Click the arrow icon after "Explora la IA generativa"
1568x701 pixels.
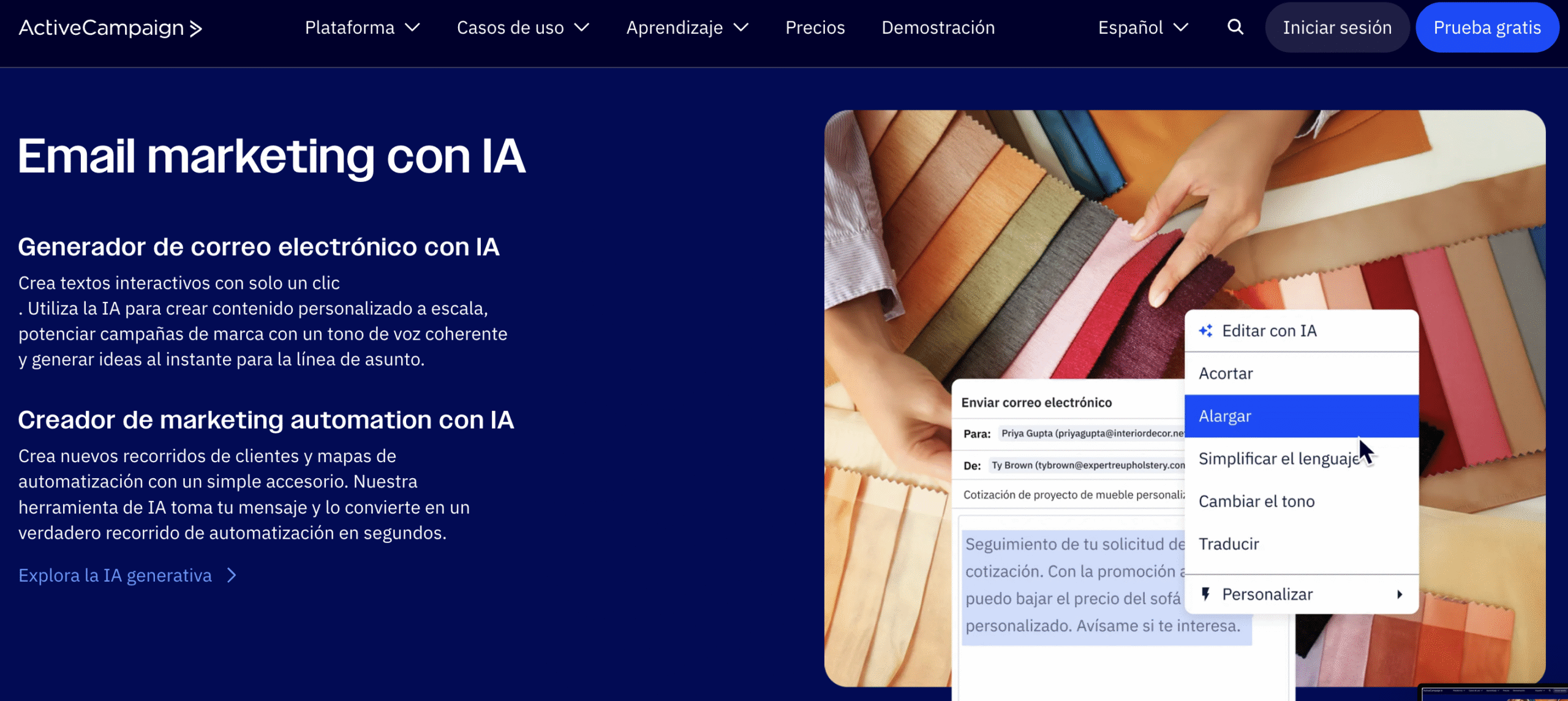pos(232,575)
